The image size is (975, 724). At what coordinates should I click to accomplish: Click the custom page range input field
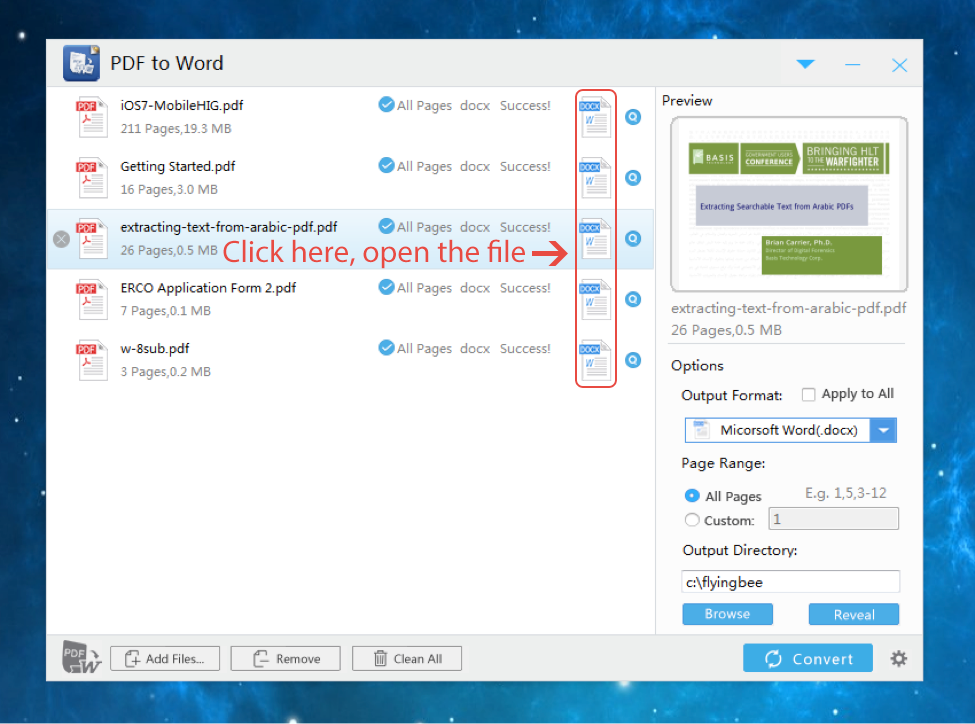(x=833, y=519)
